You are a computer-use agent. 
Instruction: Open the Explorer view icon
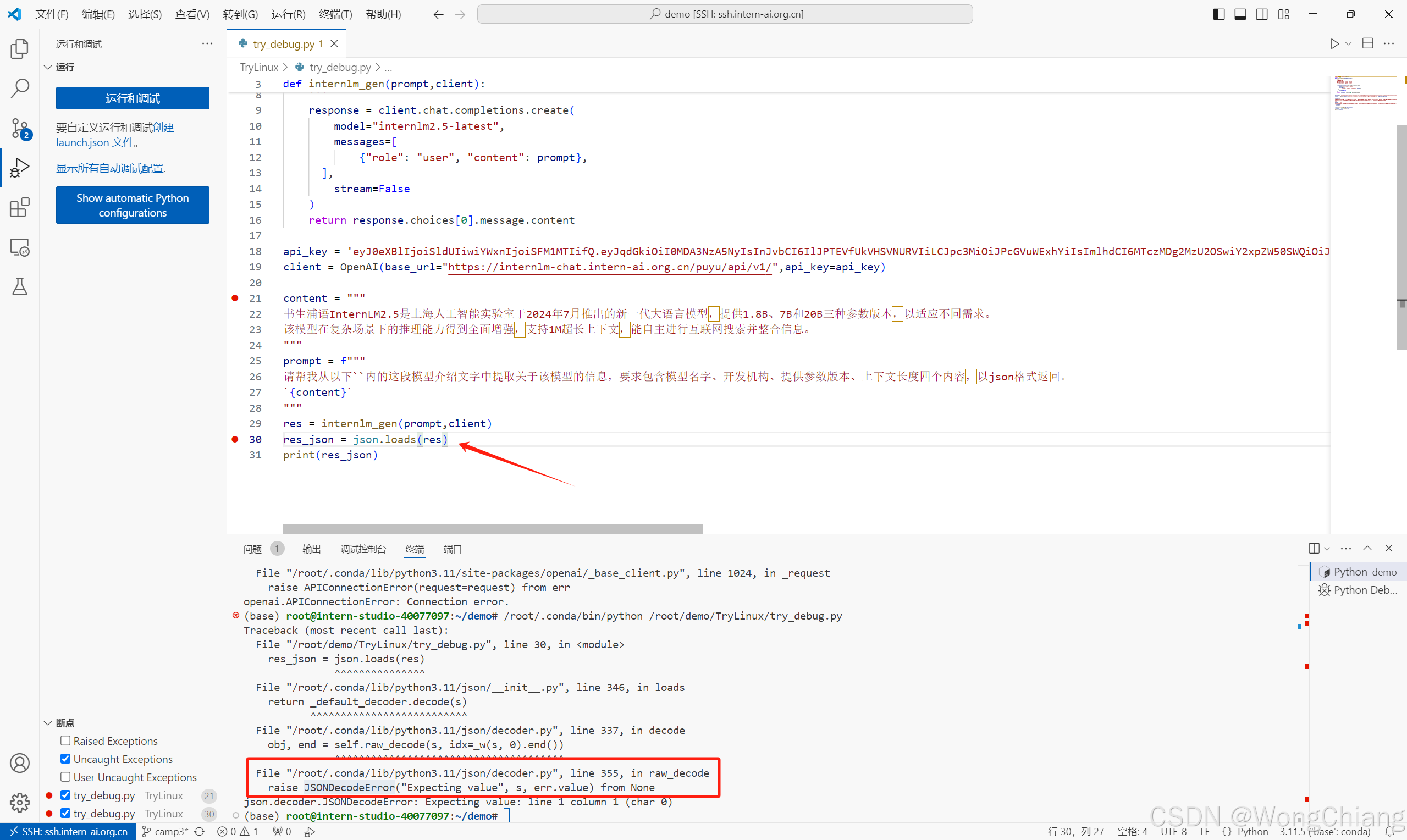[20, 49]
